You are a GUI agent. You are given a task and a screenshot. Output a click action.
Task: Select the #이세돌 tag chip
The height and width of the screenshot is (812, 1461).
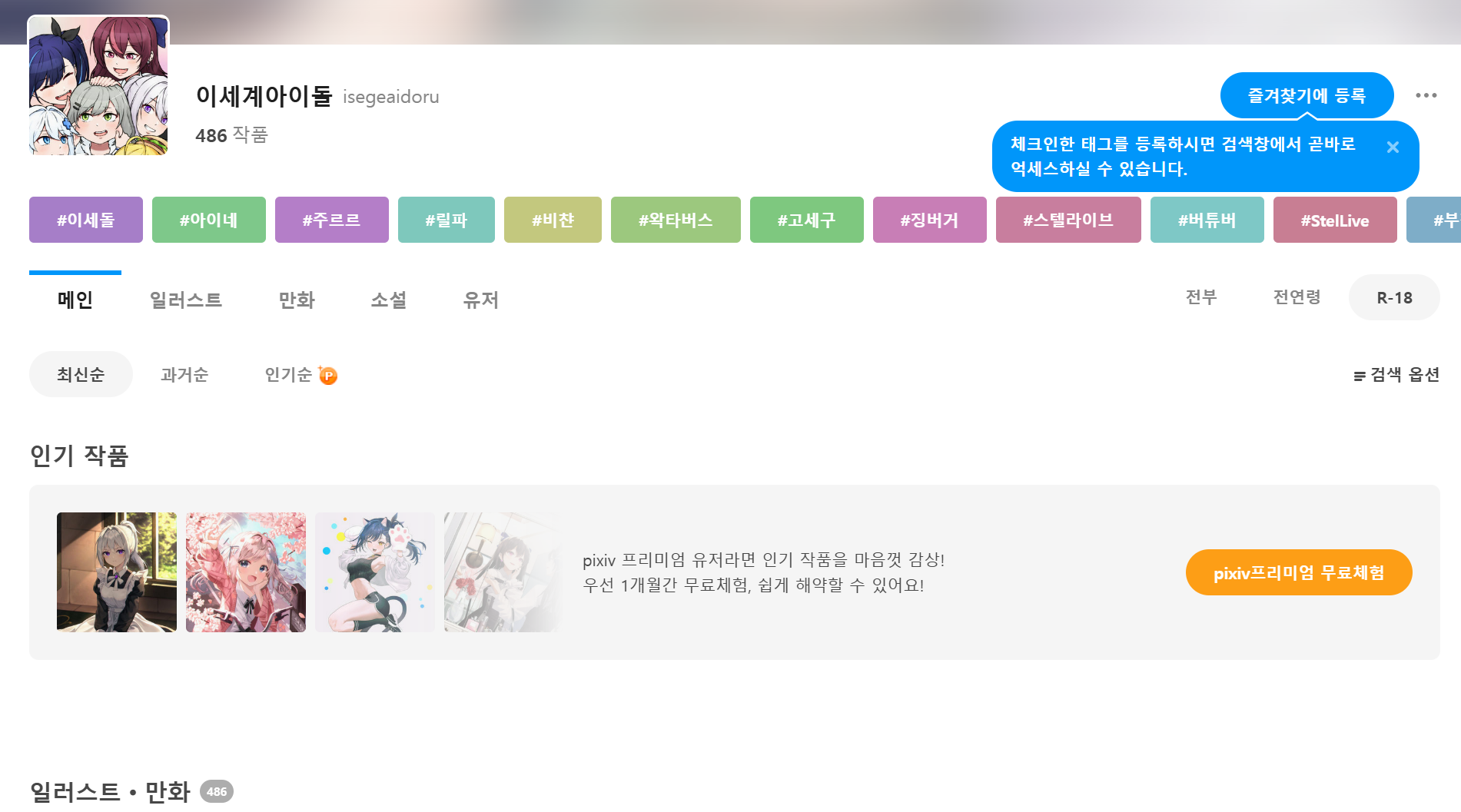(86, 220)
